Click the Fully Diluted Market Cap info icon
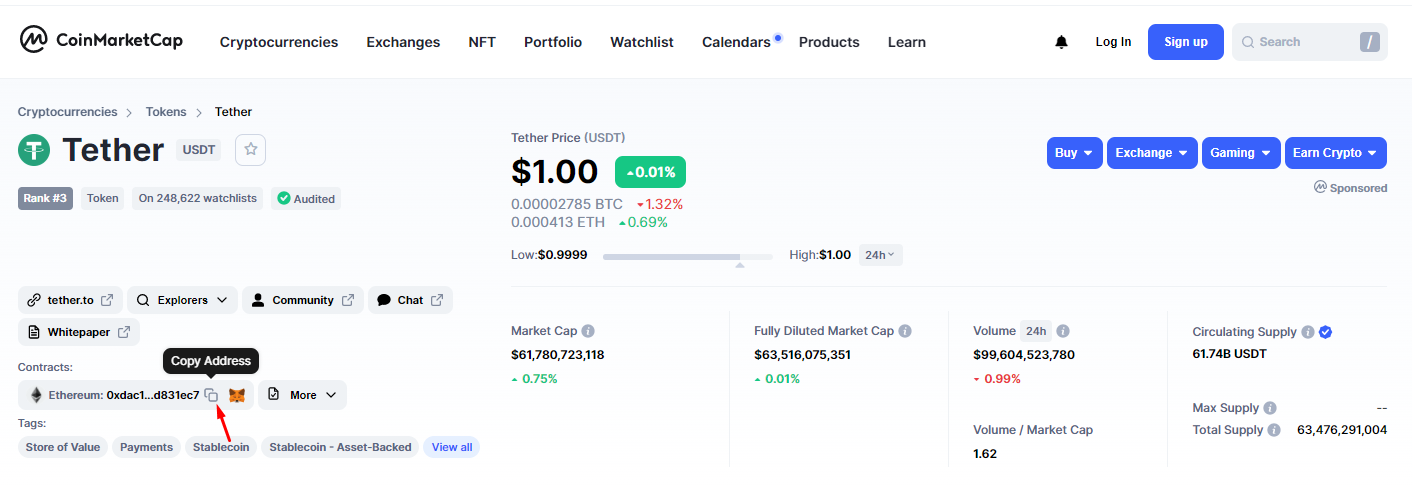This screenshot has width=1412, height=487. click(x=905, y=331)
